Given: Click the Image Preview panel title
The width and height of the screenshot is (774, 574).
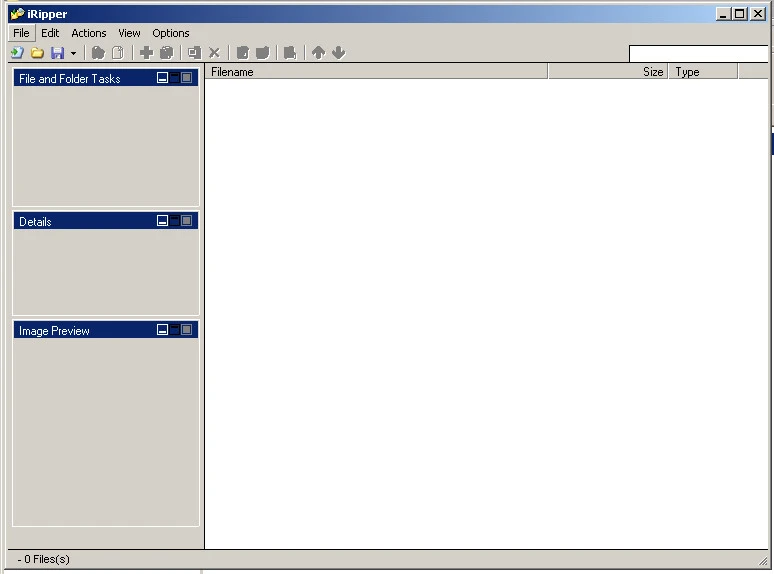Looking at the screenshot, I should tap(54, 331).
